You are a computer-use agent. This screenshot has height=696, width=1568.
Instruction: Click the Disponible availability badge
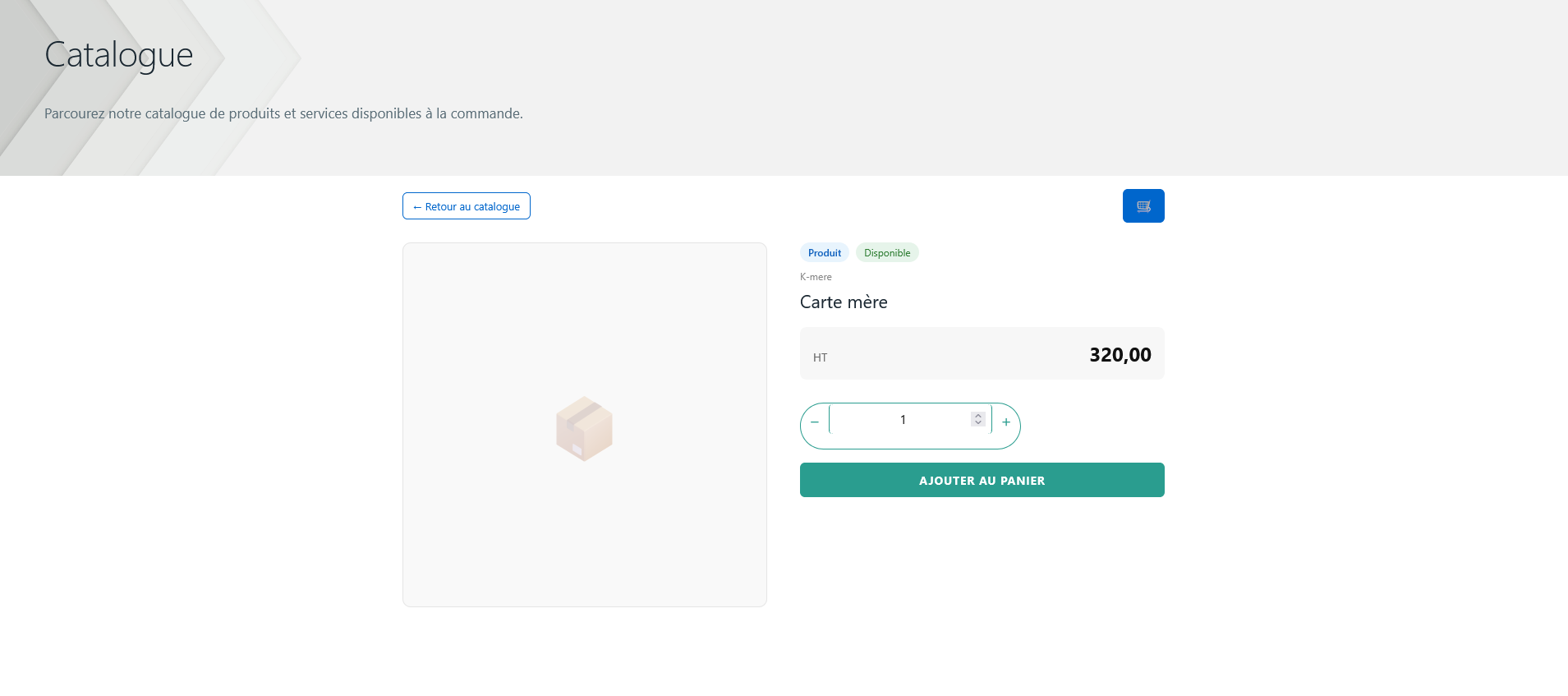(887, 253)
